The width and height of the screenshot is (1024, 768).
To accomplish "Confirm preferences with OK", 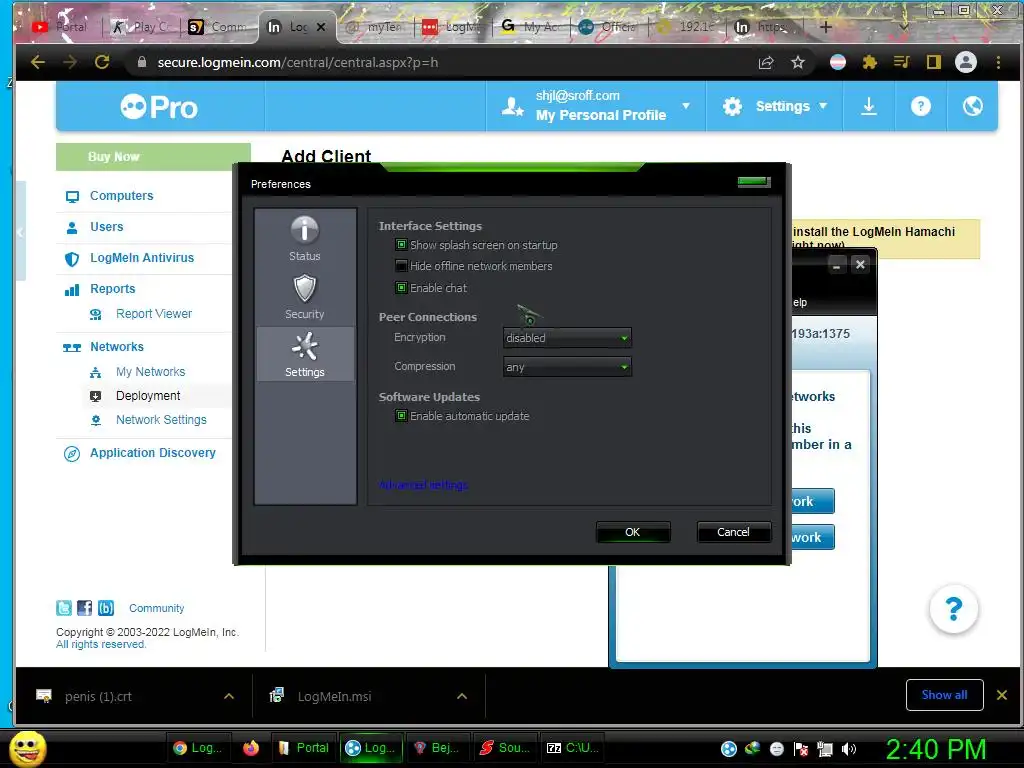I will (632, 532).
